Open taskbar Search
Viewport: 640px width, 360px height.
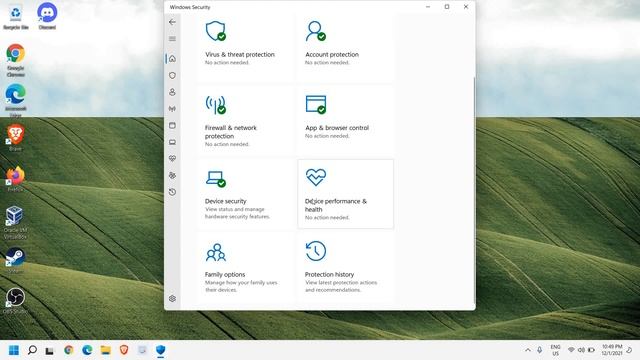coord(32,350)
